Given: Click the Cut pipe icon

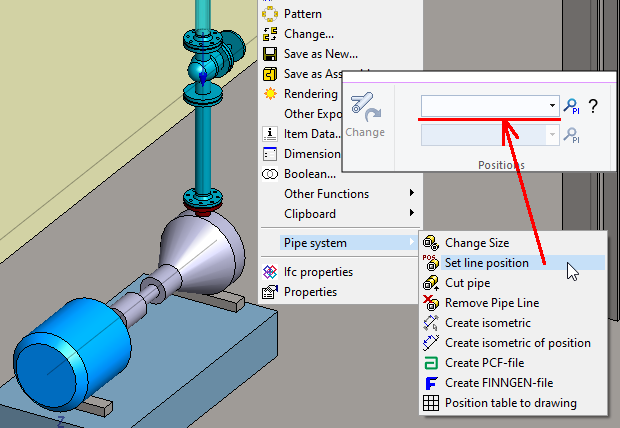Looking at the screenshot, I should 431,283.
